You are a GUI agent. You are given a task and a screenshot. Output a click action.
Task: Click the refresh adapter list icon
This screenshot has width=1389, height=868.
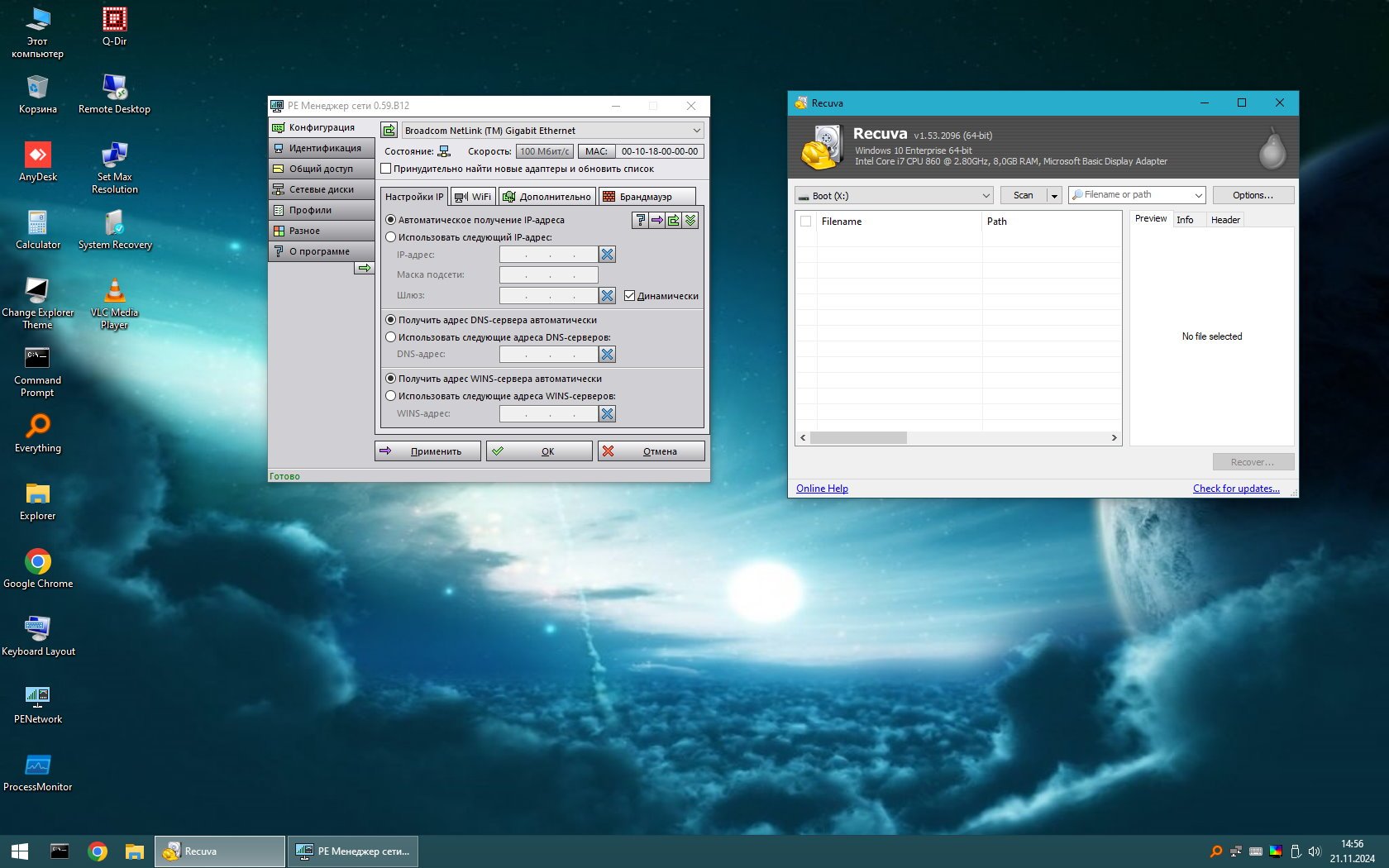pos(389,131)
